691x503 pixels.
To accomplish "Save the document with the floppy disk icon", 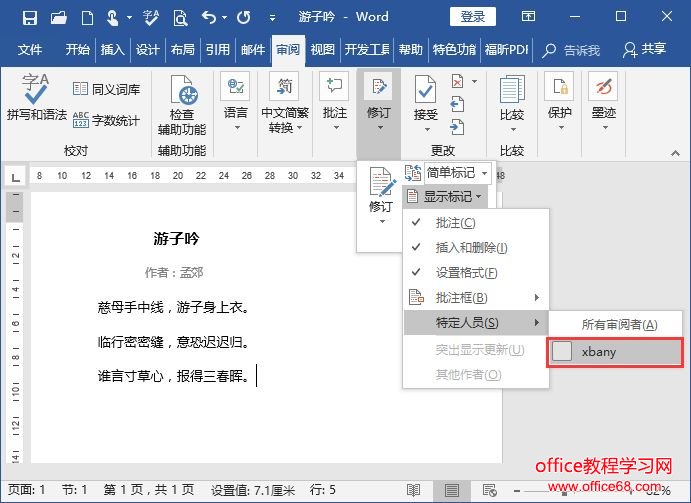I will [x=30, y=18].
